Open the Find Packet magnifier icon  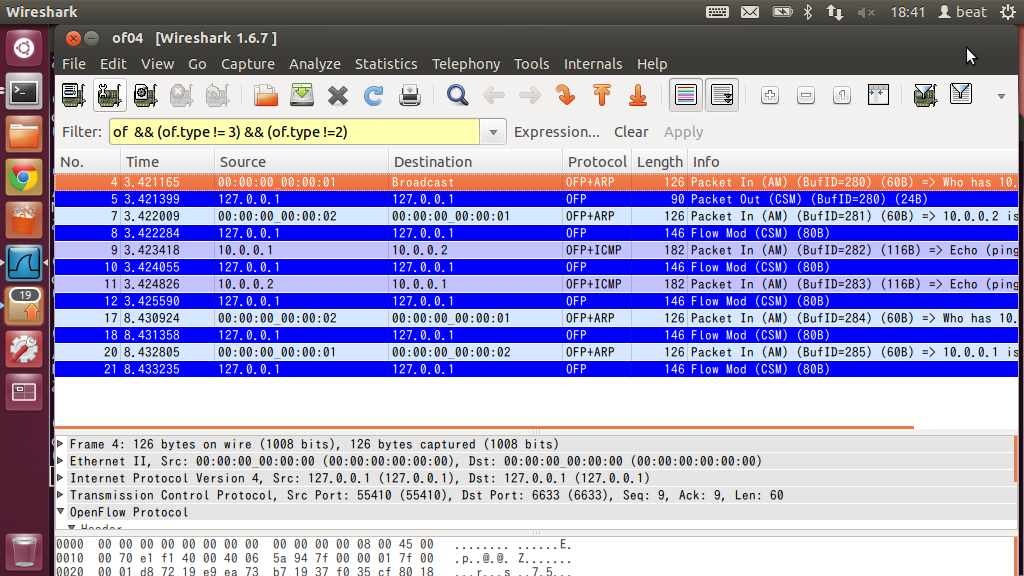[x=456, y=94]
